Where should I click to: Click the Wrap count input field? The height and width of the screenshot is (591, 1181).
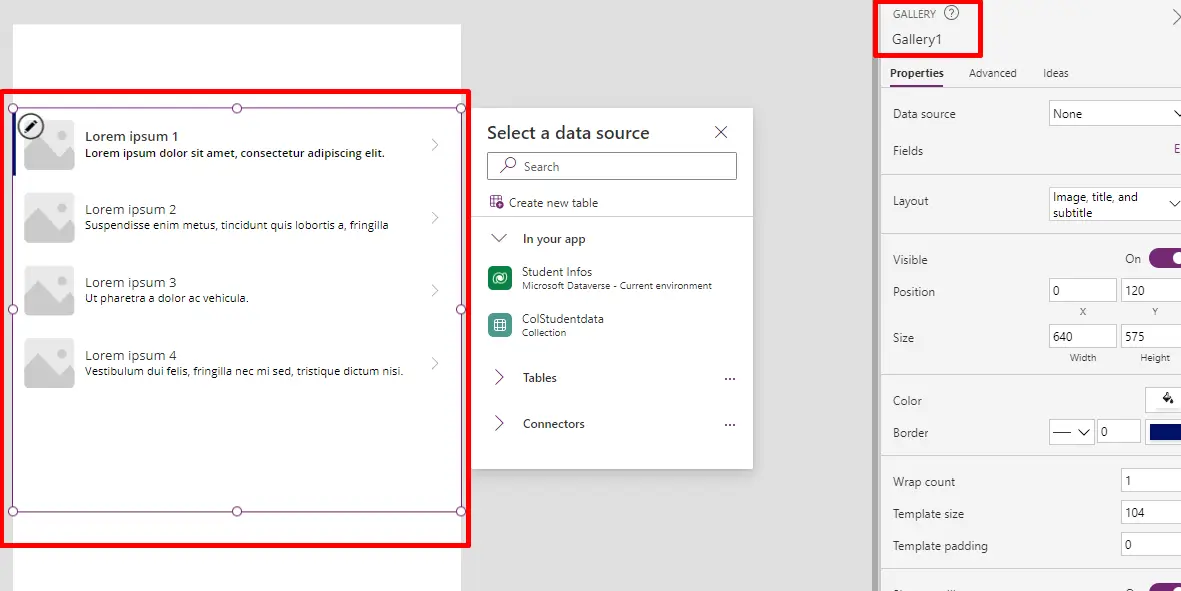tap(1151, 480)
